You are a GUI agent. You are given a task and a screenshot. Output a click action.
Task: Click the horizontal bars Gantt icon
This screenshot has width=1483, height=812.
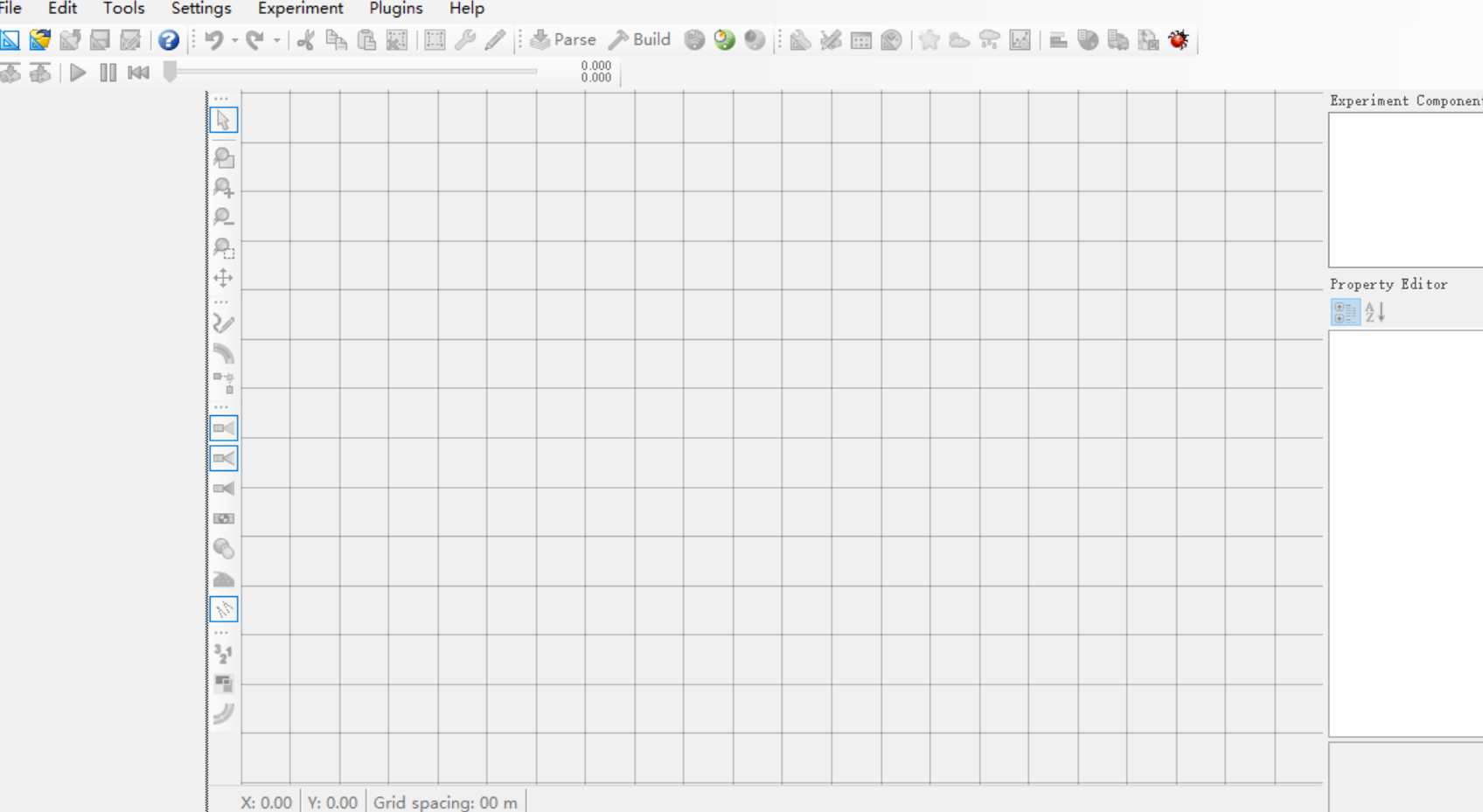coord(1058,40)
